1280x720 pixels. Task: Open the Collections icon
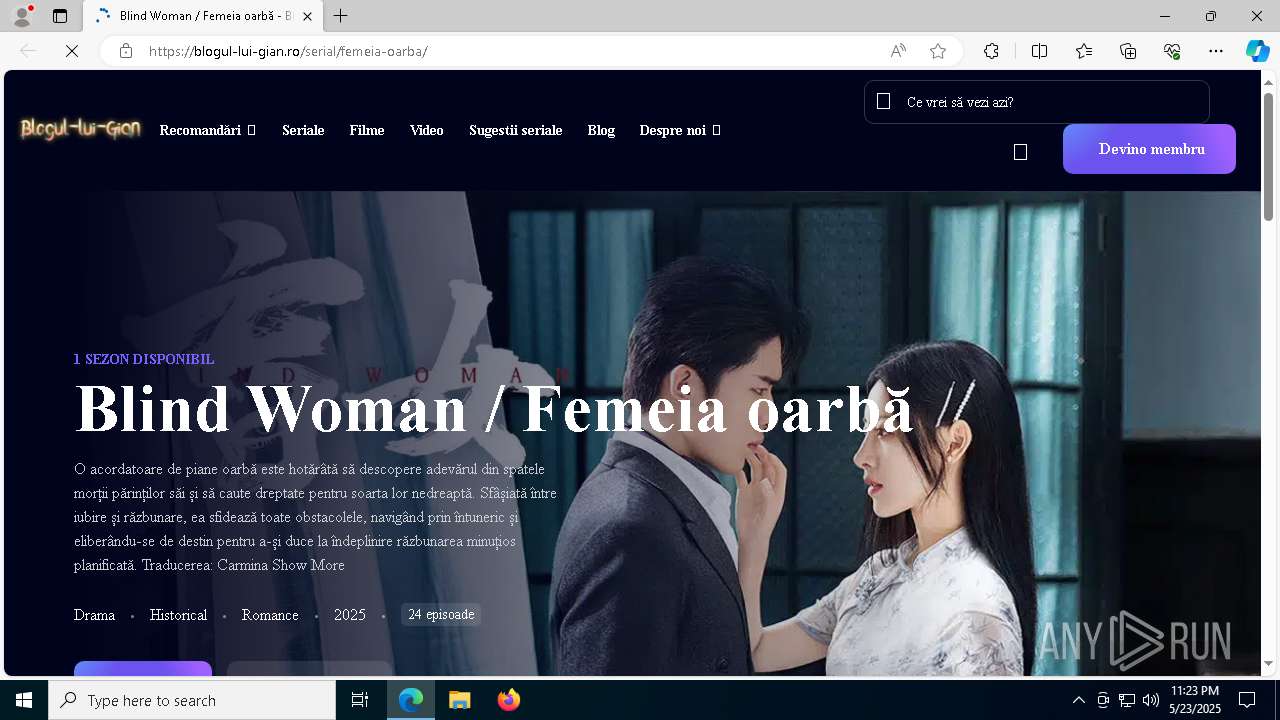click(x=1128, y=51)
